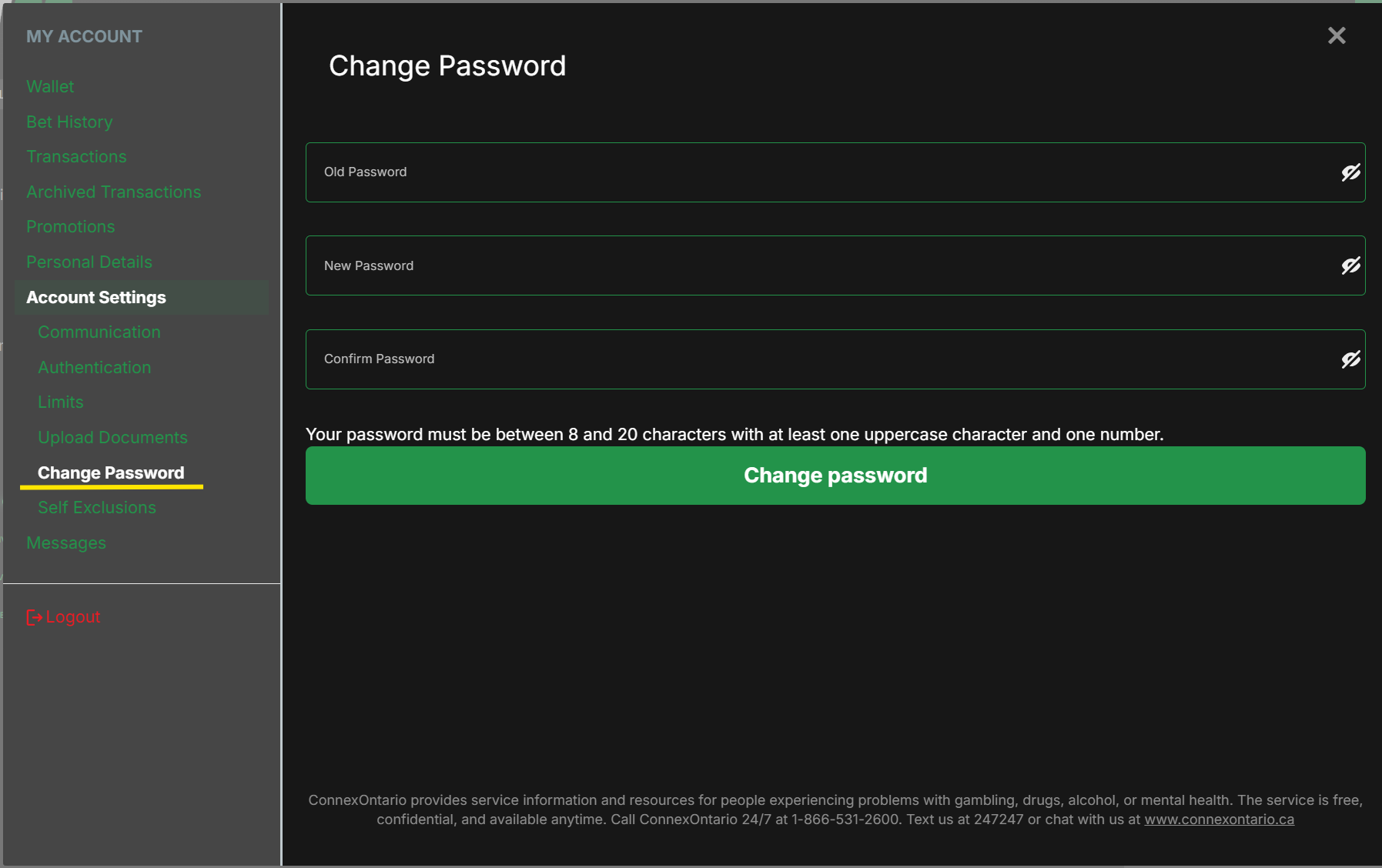Toggle visibility of New Password
1382x868 pixels.
(x=1350, y=265)
